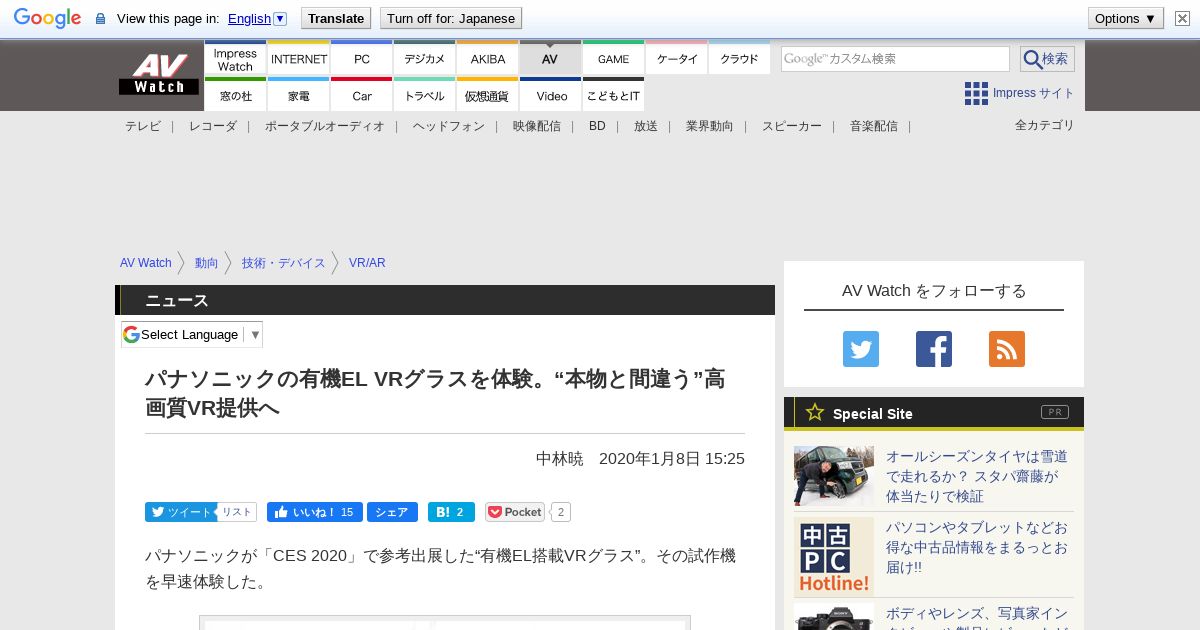Open the Options dropdown
Viewport: 1200px width, 630px height.
[x=1126, y=18]
